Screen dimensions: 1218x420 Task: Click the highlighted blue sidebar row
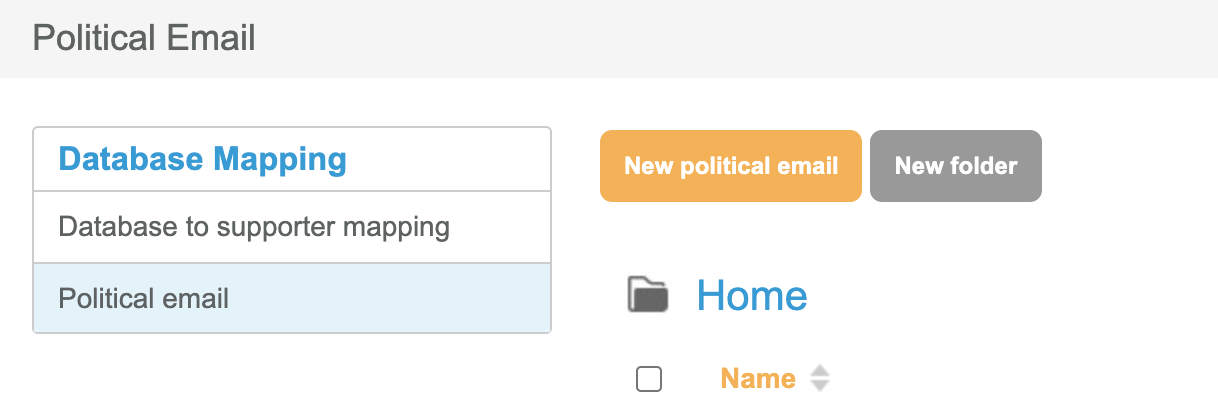click(292, 298)
